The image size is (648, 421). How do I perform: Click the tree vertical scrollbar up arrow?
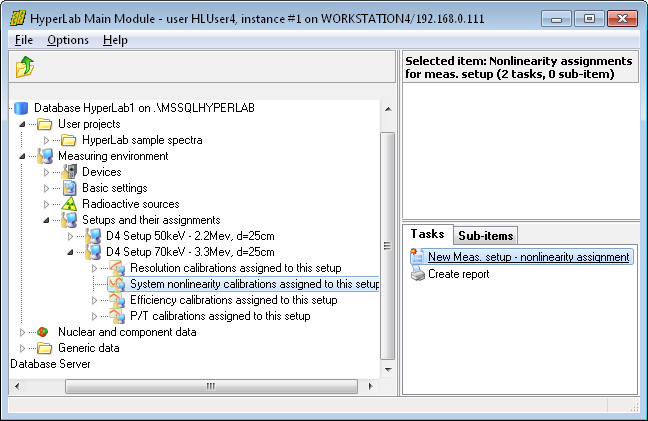[x=388, y=109]
